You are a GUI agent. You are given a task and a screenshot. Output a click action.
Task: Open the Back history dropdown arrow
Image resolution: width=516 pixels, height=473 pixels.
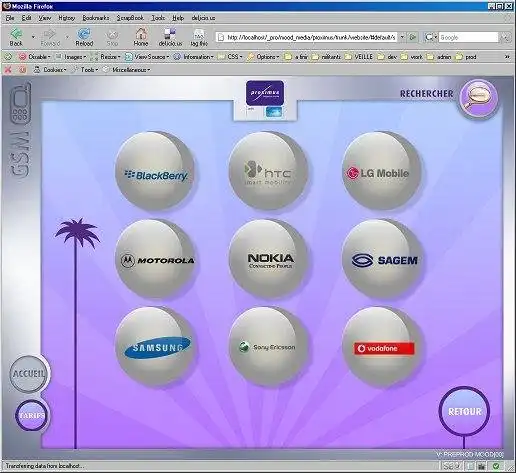[33, 37]
